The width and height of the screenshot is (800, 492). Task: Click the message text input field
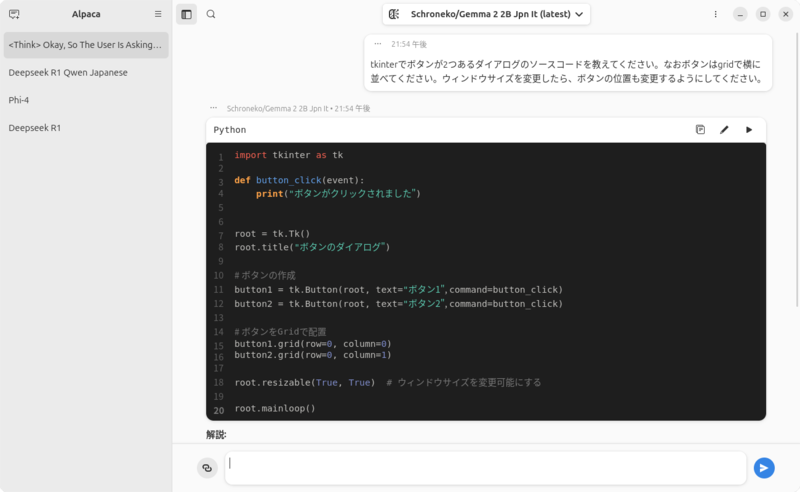point(485,467)
